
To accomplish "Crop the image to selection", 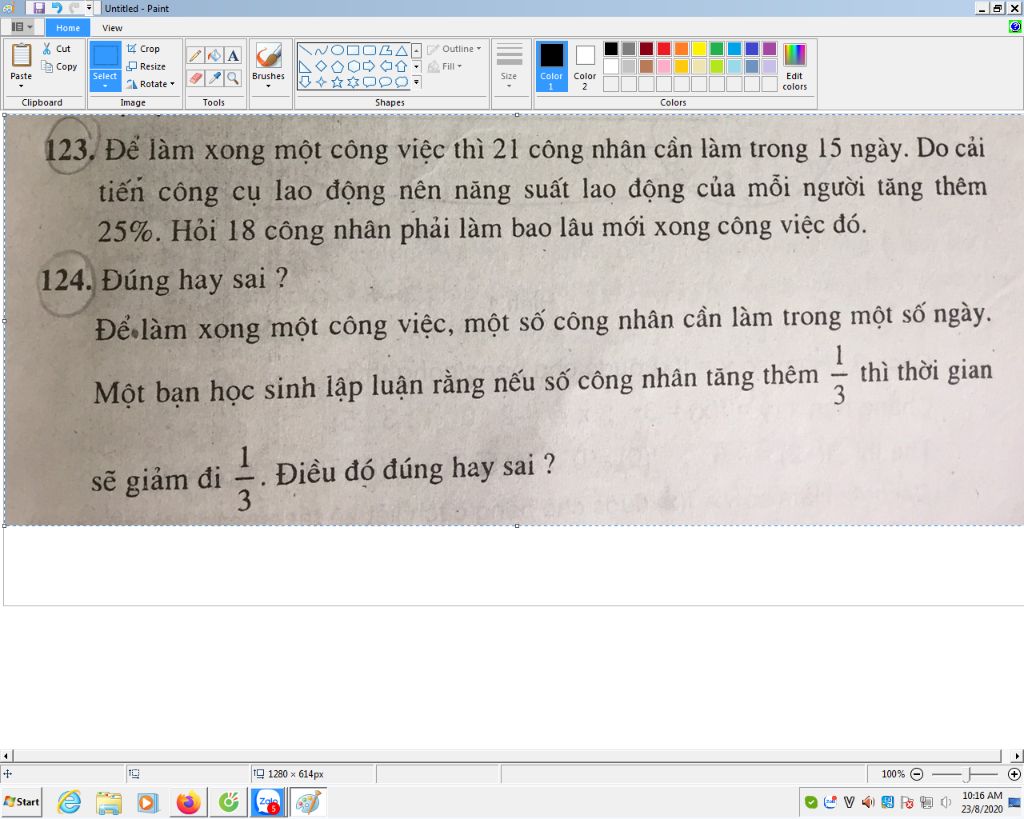I will coord(143,48).
